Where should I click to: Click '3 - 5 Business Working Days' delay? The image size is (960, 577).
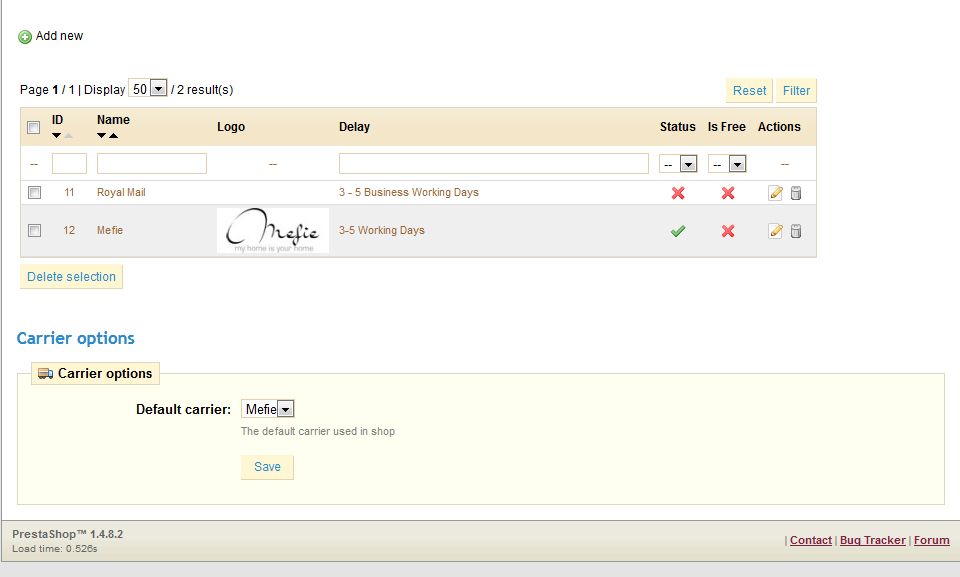point(408,192)
